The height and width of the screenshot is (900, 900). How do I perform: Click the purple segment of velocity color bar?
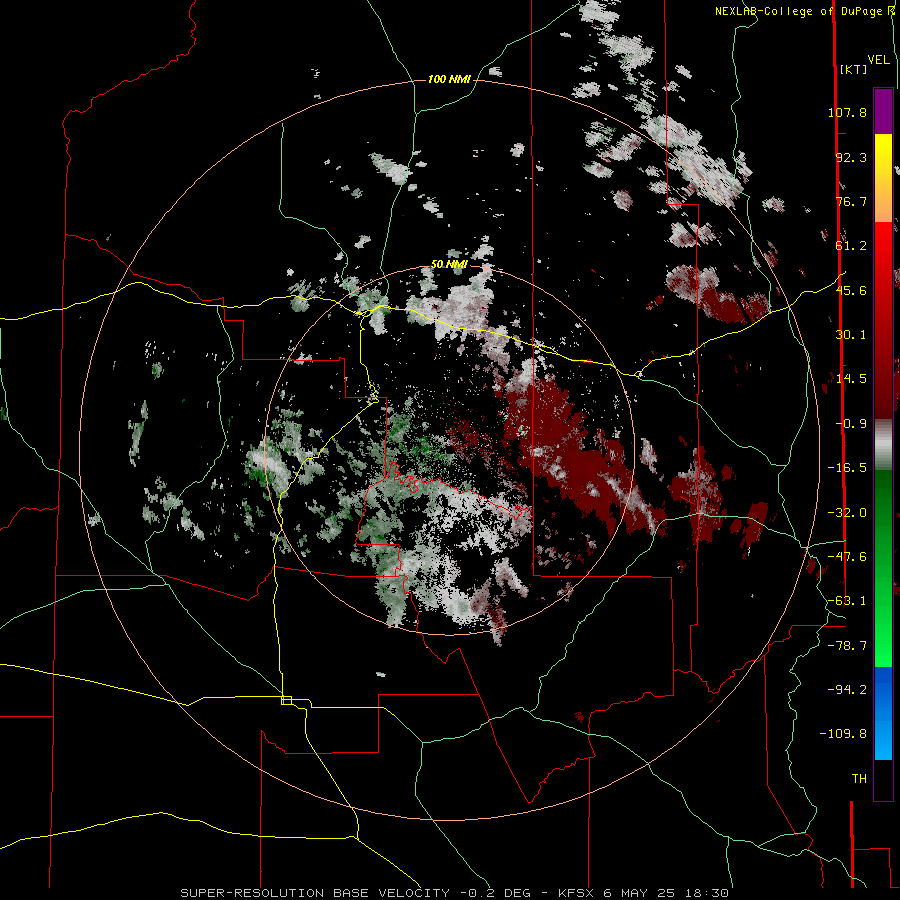[883, 111]
